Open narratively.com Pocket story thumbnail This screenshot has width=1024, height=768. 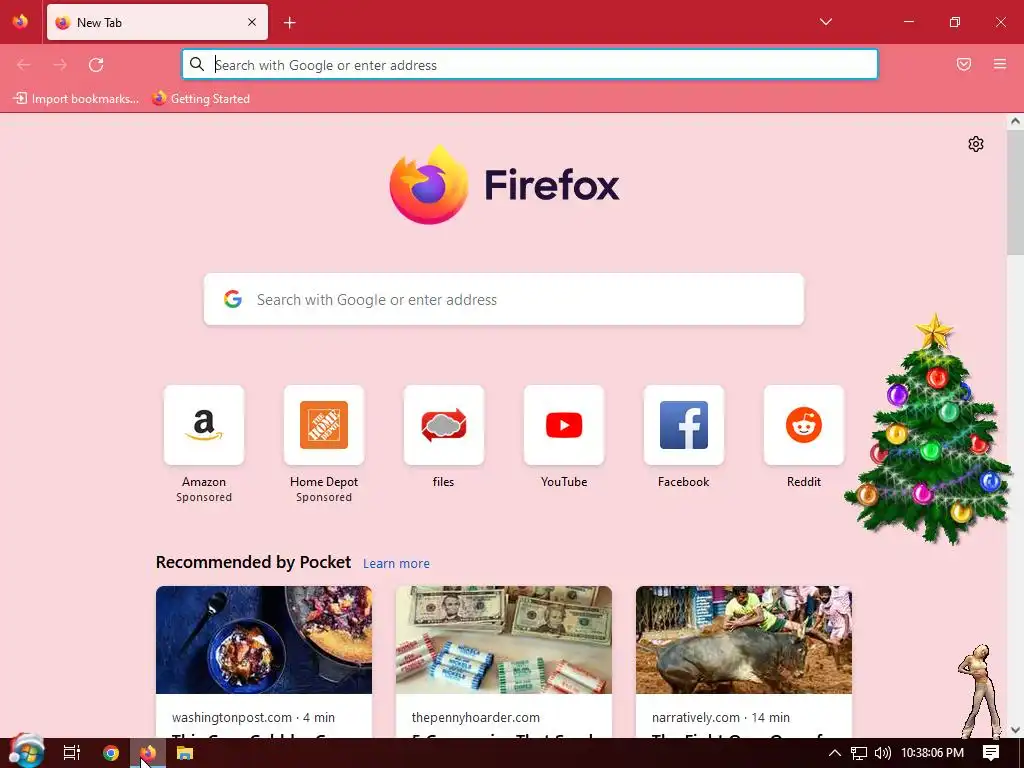click(744, 640)
